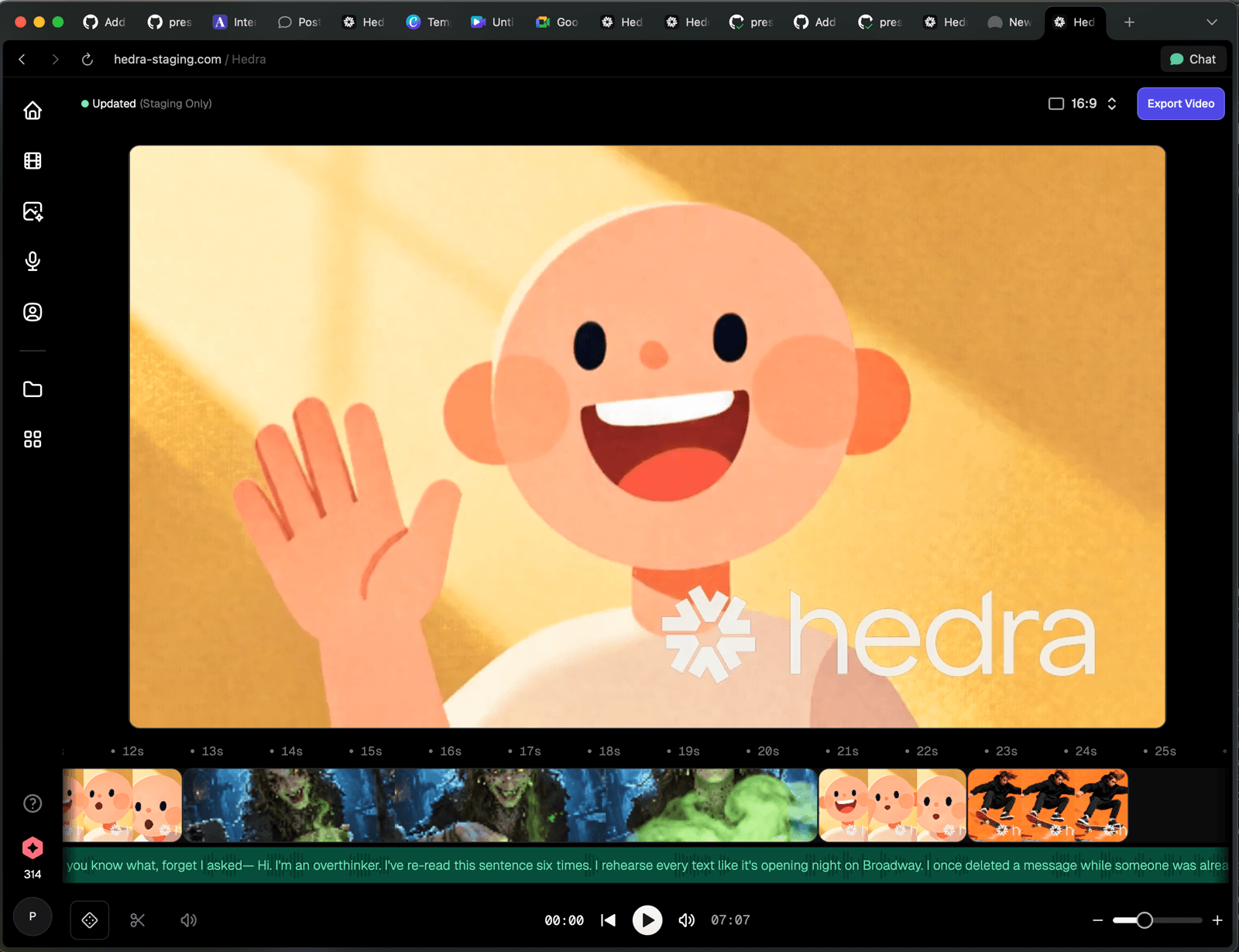Viewport: 1239px width, 952px height.
Task: Click the 23s timeline ruler marker
Action: click(x=1002, y=752)
